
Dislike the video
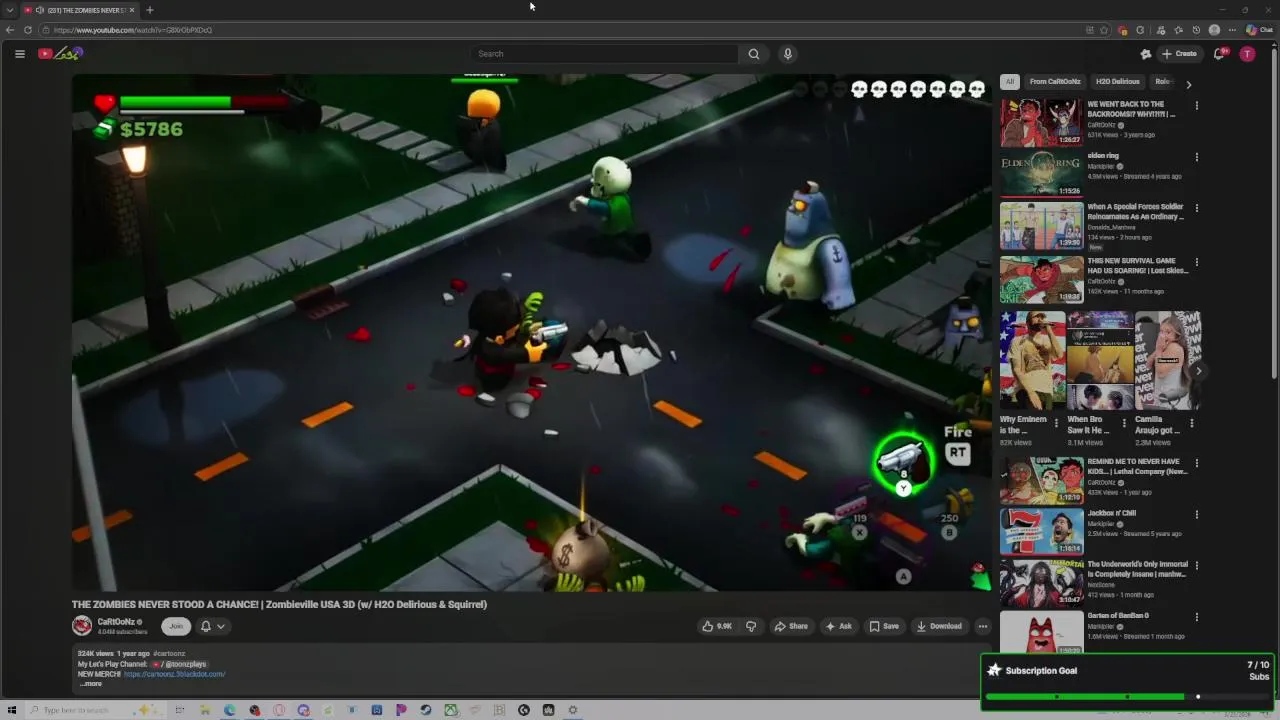[x=751, y=626]
